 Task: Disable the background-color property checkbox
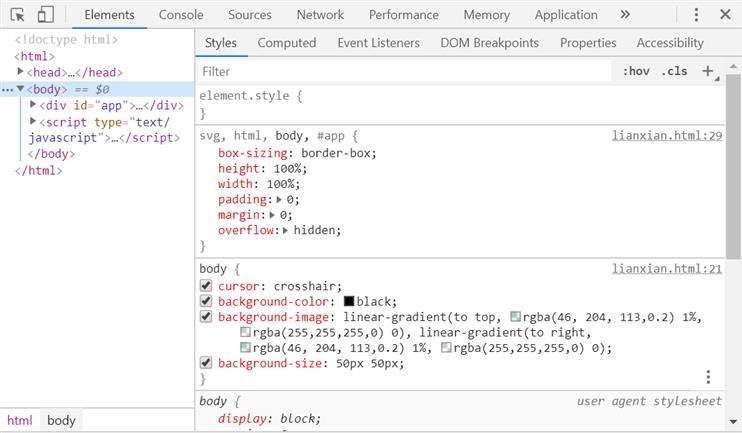206,301
